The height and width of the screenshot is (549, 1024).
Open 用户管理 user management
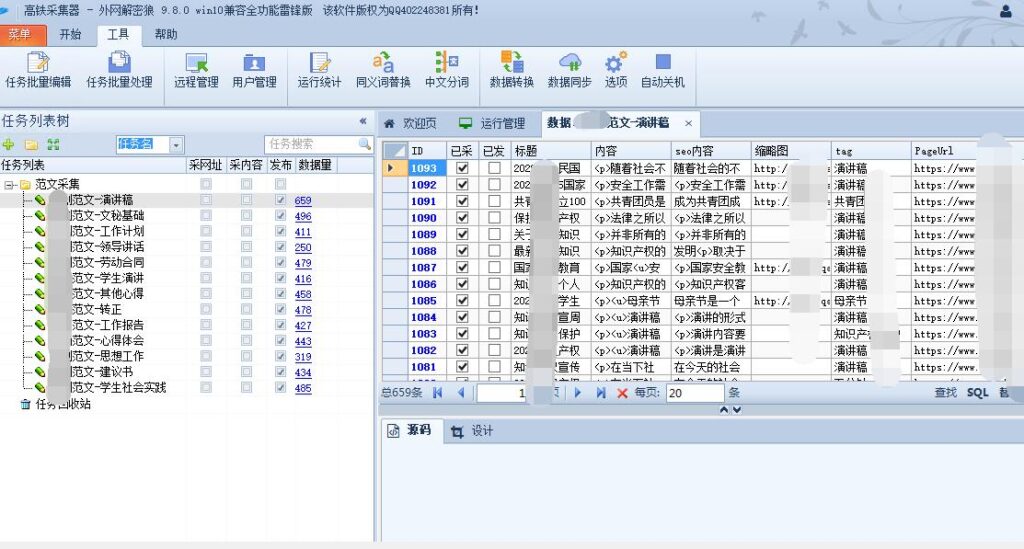(254, 70)
